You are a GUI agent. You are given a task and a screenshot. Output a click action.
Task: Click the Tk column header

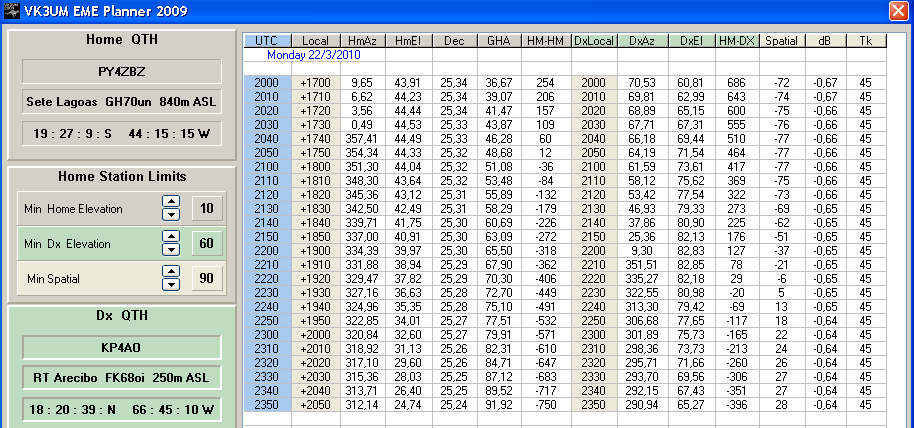865,41
